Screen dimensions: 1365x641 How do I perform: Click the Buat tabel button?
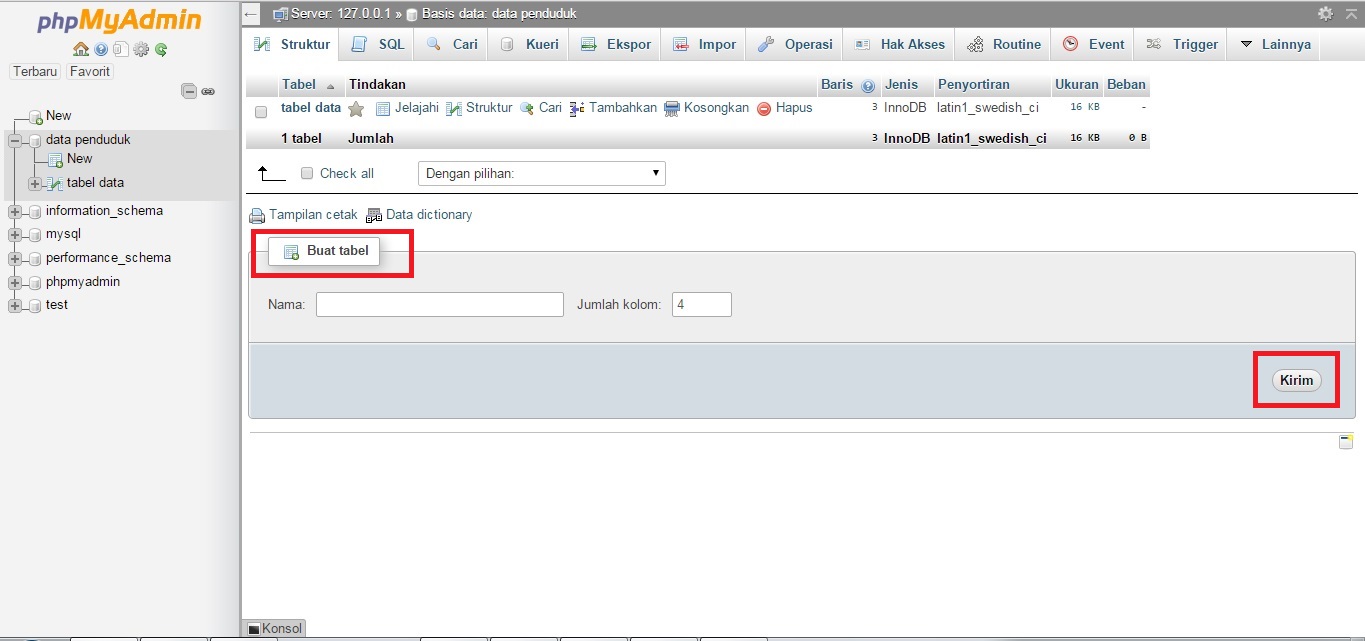pos(323,251)
